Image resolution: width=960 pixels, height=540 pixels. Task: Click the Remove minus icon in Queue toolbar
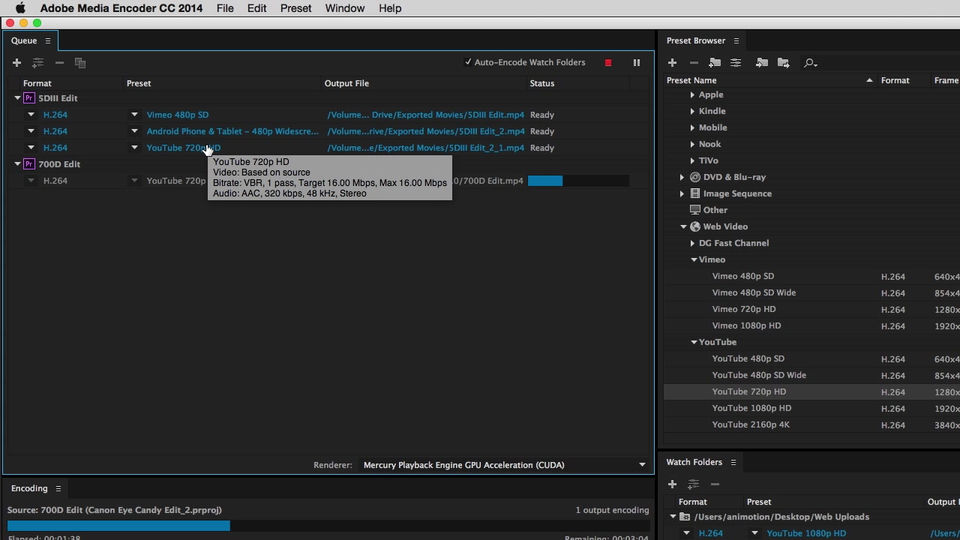point(59,62)
